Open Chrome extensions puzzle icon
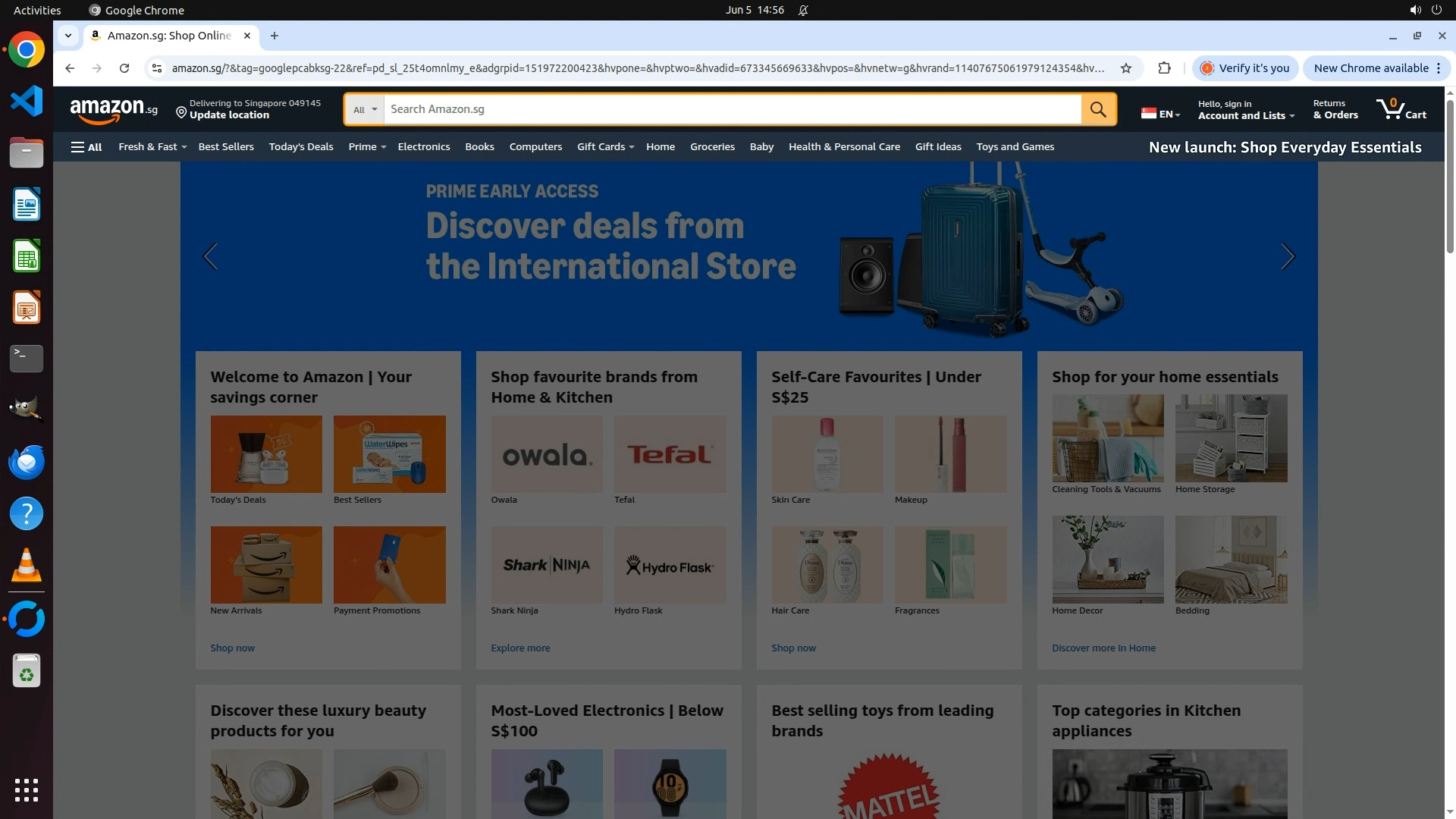 1164,68
